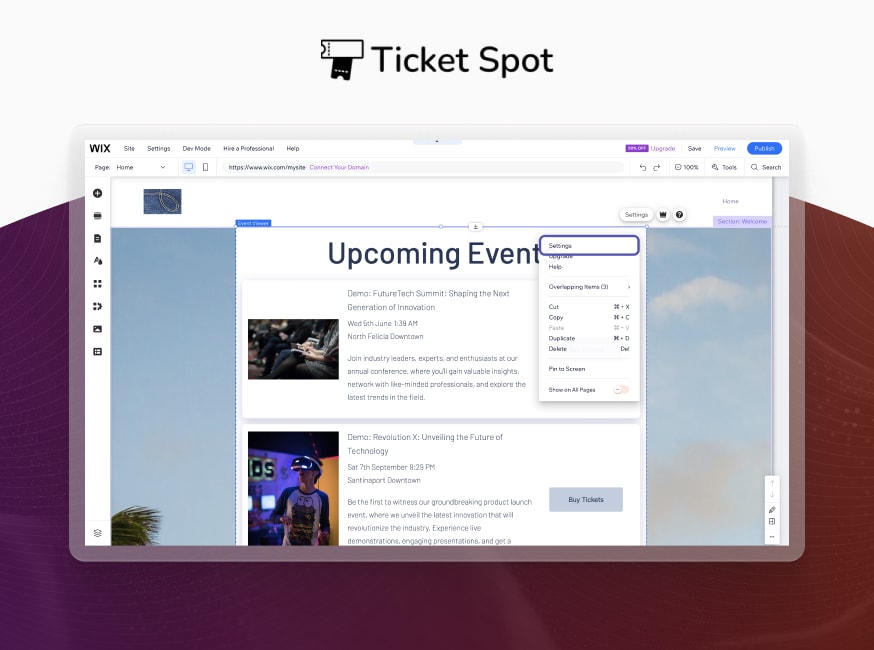The width and height of the screenshot is (874, 650).
Task: Click the Redo arrow icon
Action: 657,167
